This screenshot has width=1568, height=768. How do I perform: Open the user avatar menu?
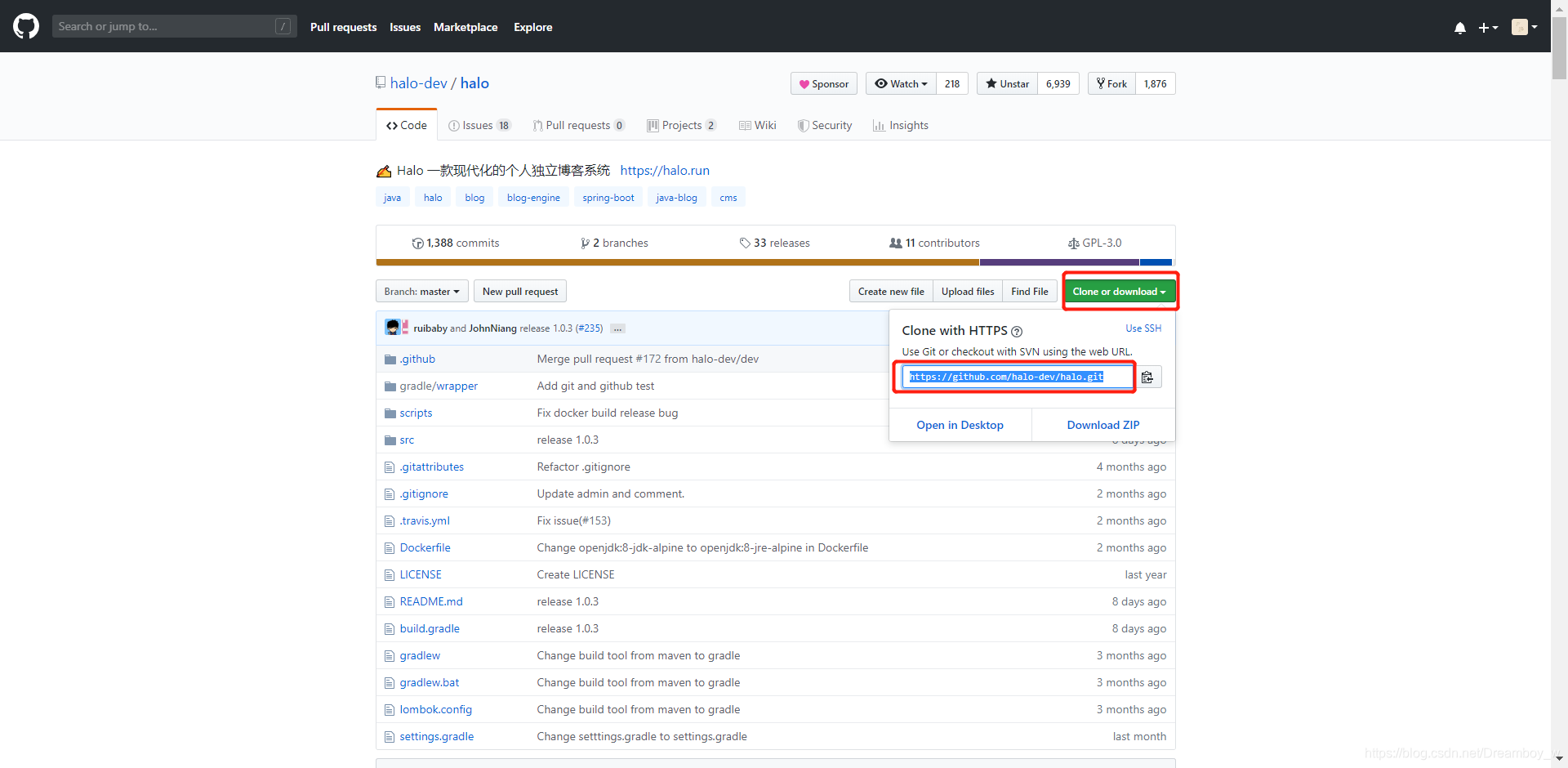coord(1525,27)
